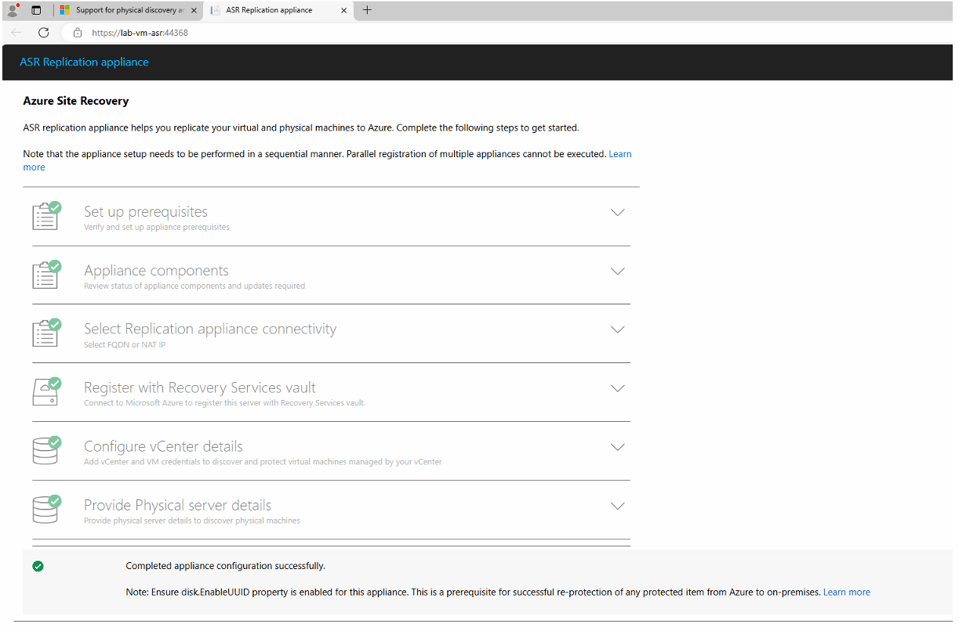This screenshot has width=959, height=631.
Task: Click Microsoft favicon on the Support tab
Action: [x=65, y=10]
